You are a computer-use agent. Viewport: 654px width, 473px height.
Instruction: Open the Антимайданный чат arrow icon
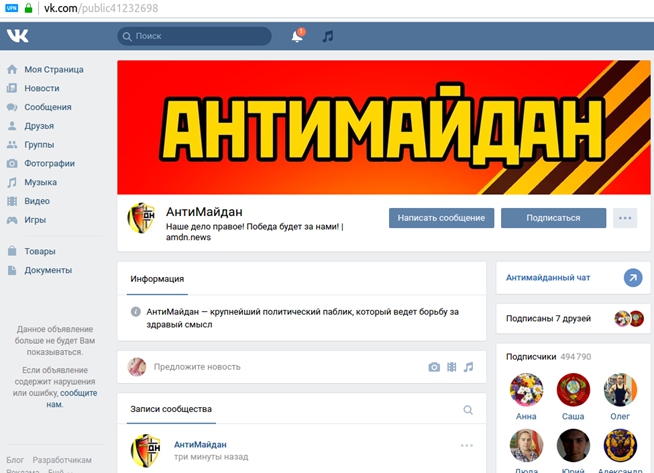(x=633, y=278)
